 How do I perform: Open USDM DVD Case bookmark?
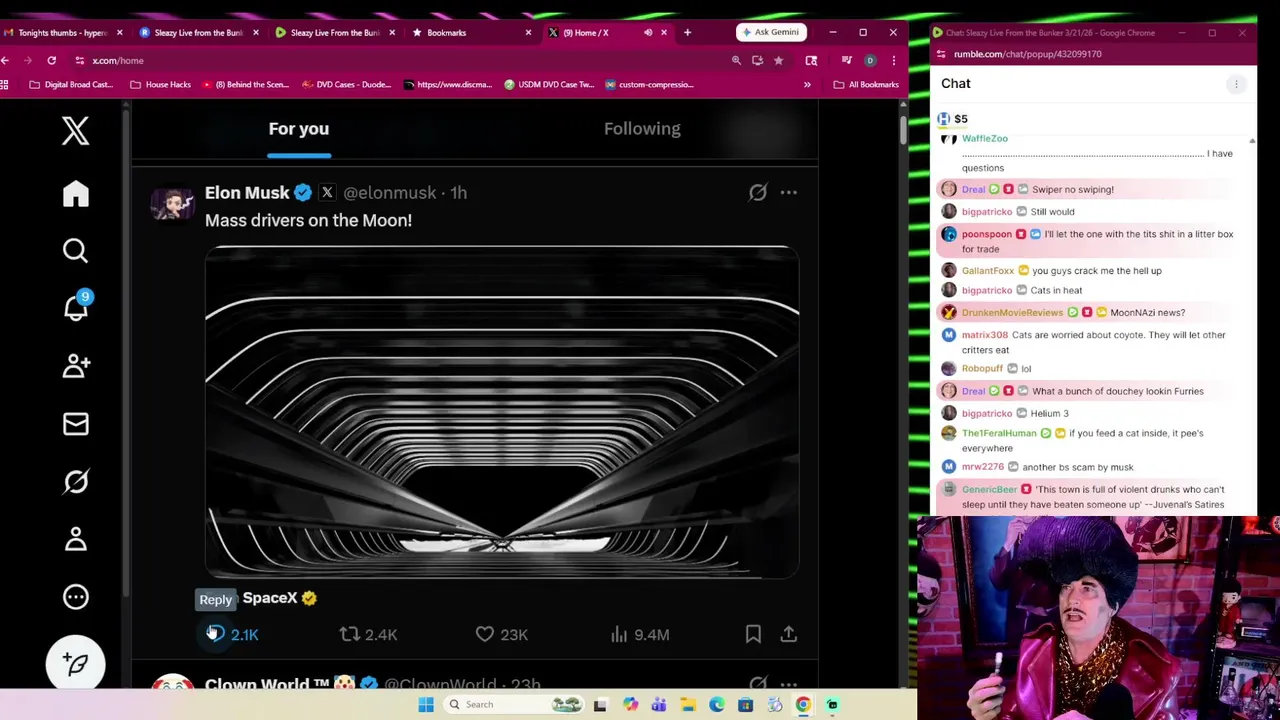[x=548, y=84]
